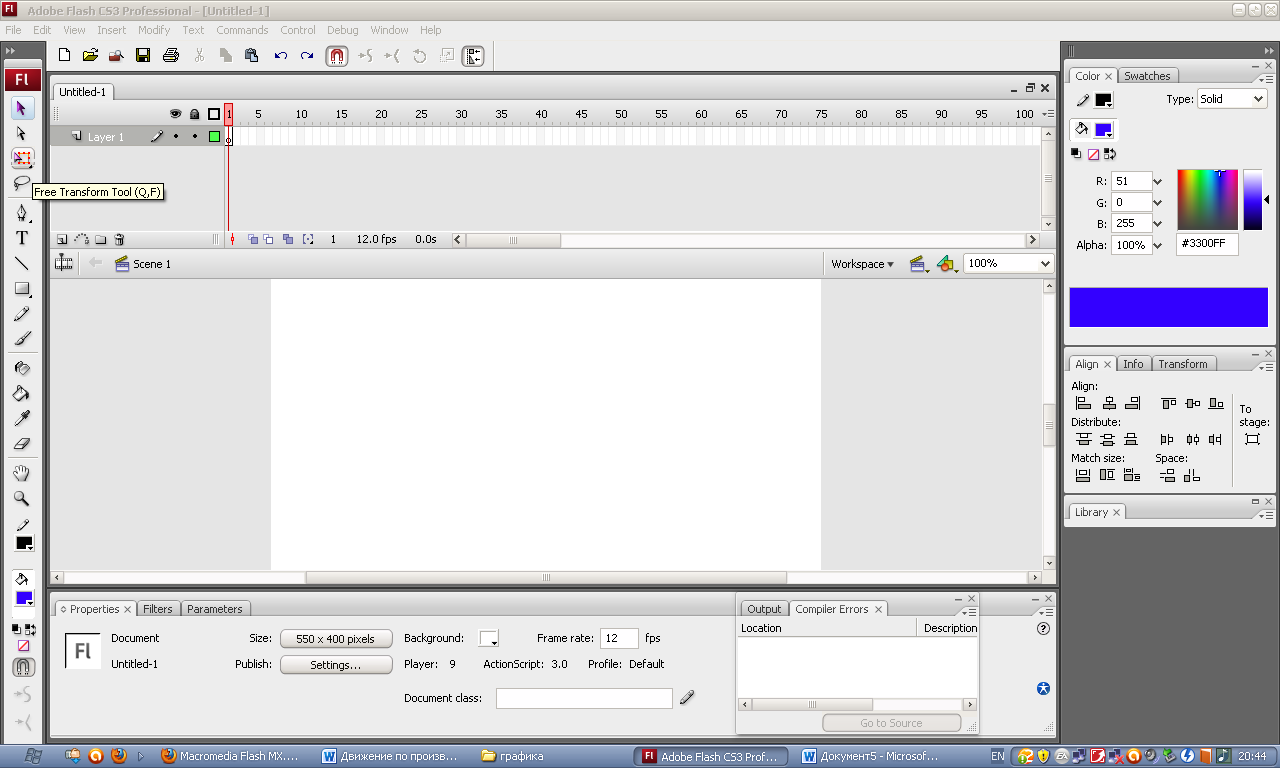Select the Brush tool
This screenshot has width=1280, height=768.
click(x=22, y=339)
